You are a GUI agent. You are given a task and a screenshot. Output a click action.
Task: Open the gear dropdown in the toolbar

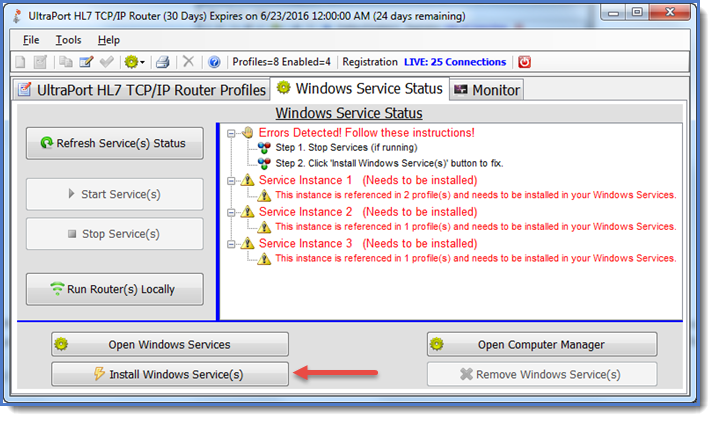[x=134, y=62]
